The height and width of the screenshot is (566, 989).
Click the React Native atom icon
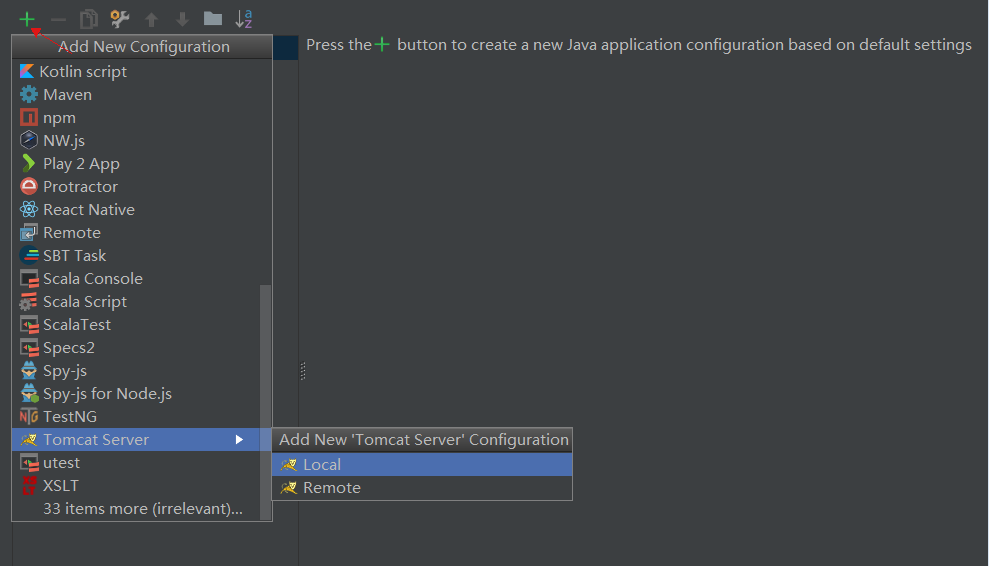[x=28, y=209]
